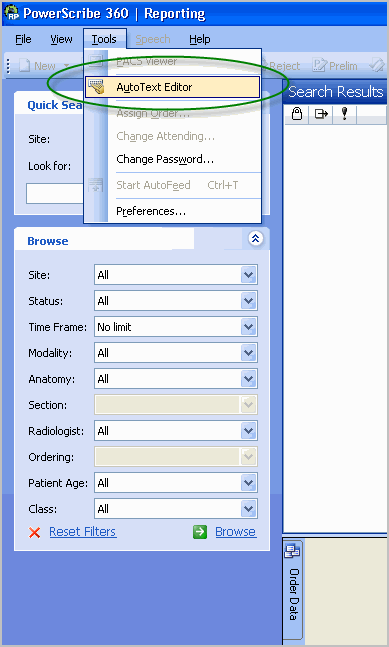
Task: Click the PowerScribe application logo icon
Action: pos(12,13)
